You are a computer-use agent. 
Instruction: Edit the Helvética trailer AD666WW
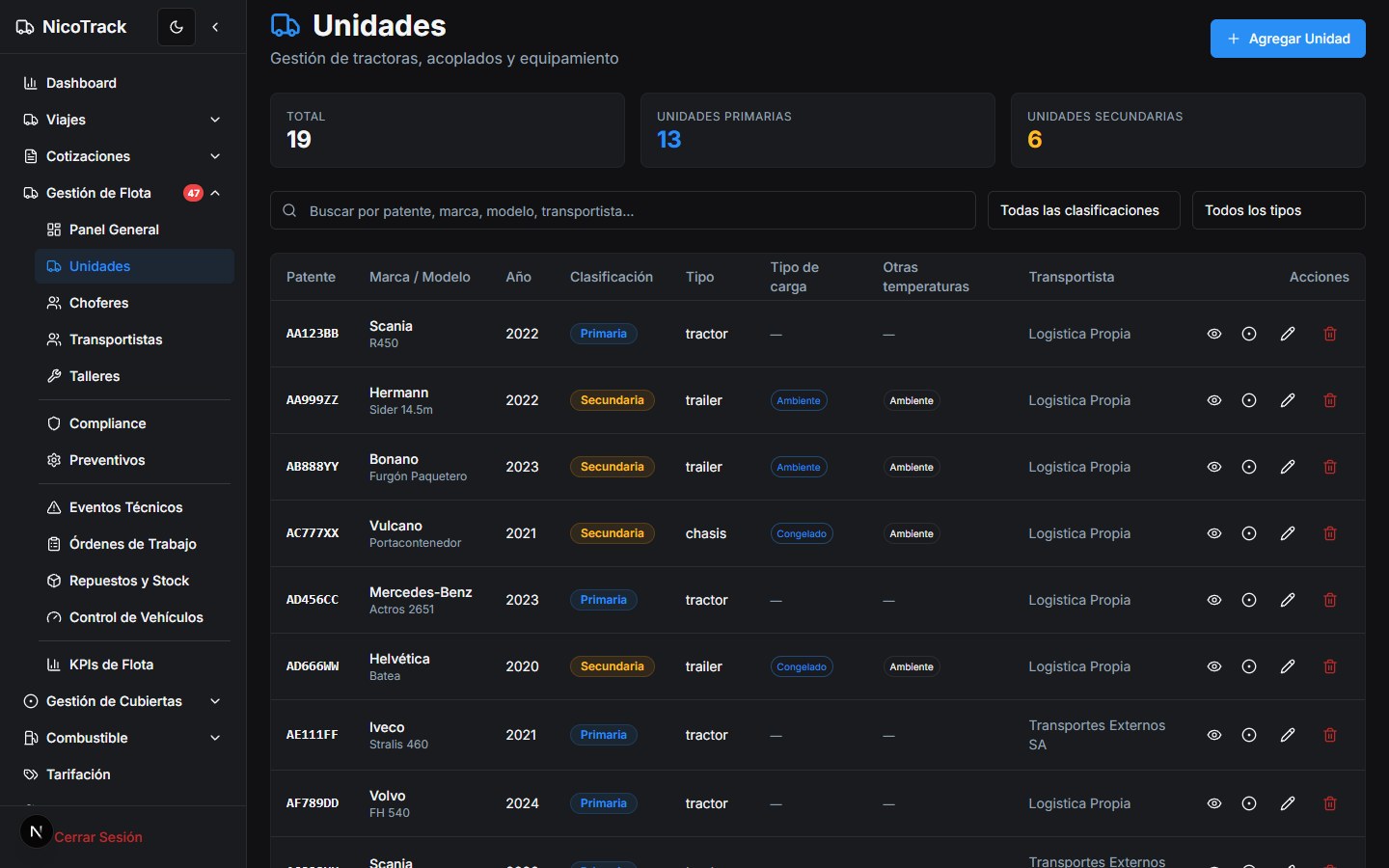point(1288,666)
